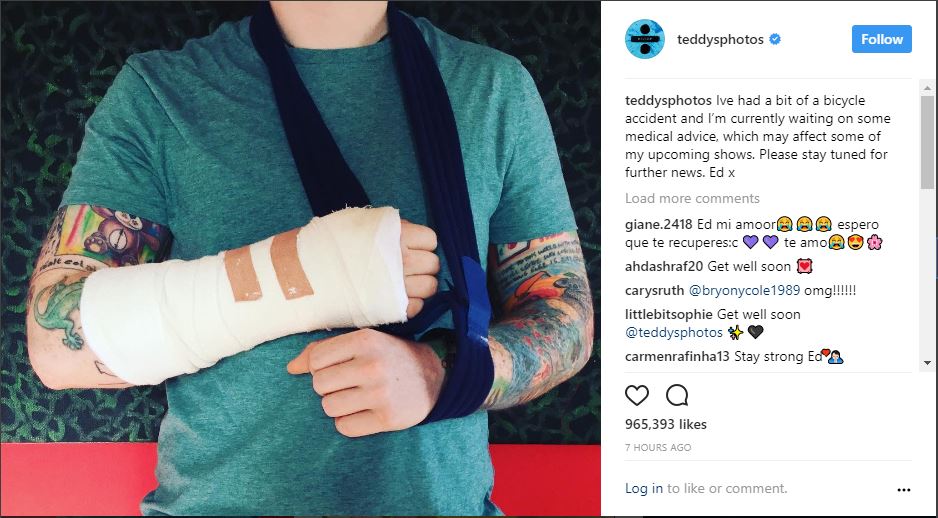Click the heart like icon
This screenshot has height=518, width=938.
(x=636, y=395)
